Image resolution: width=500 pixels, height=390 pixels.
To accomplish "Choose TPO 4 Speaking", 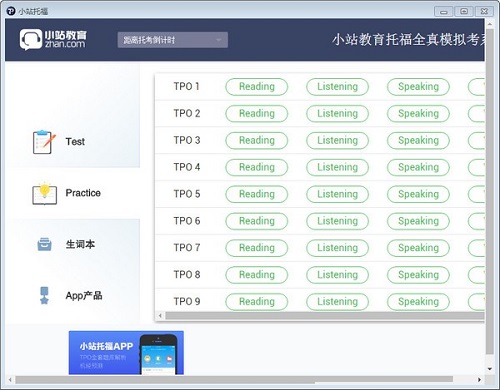I will click(418, 167).
